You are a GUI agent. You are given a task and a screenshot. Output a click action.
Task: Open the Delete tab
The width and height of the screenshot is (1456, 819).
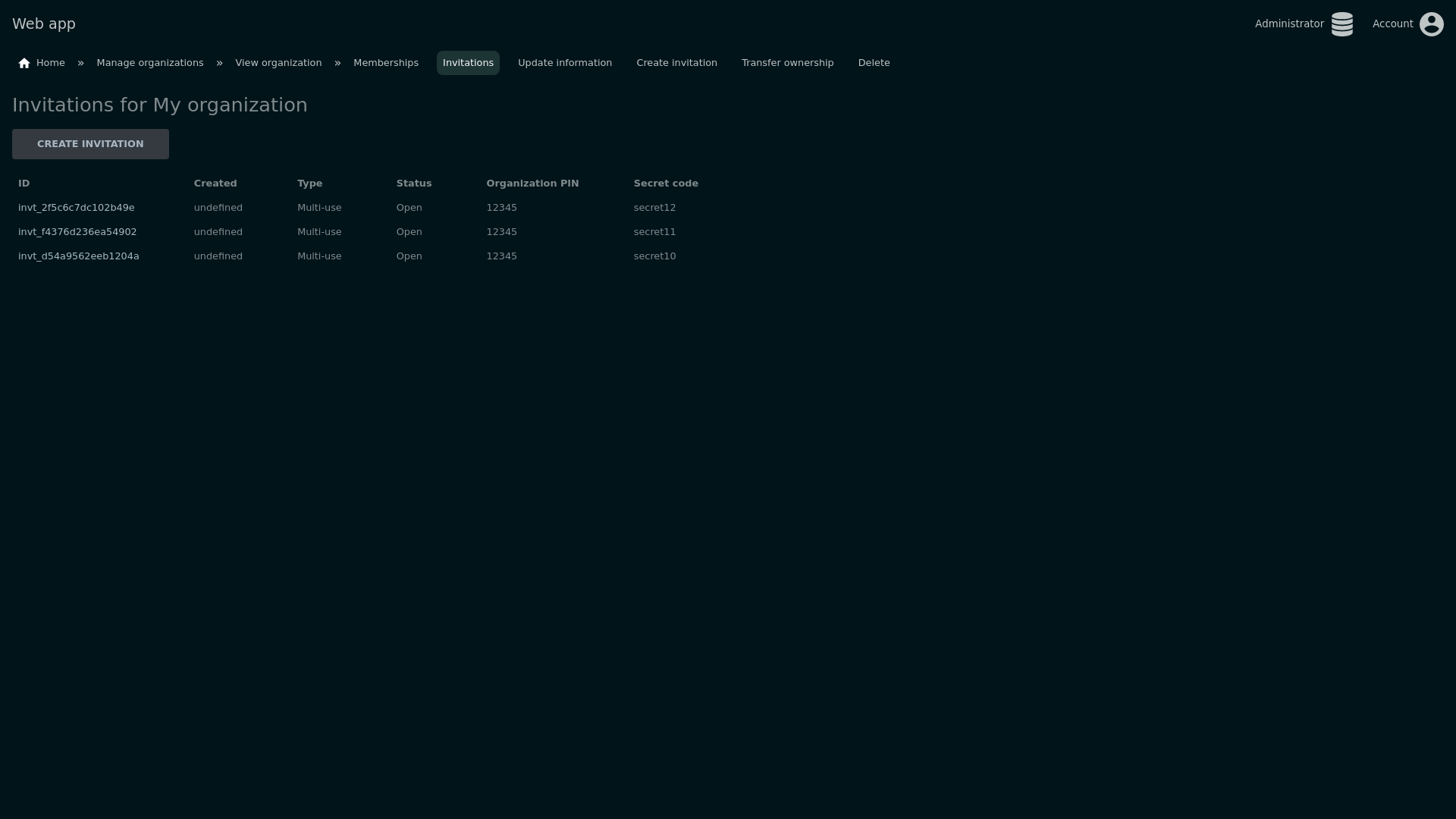874,63
